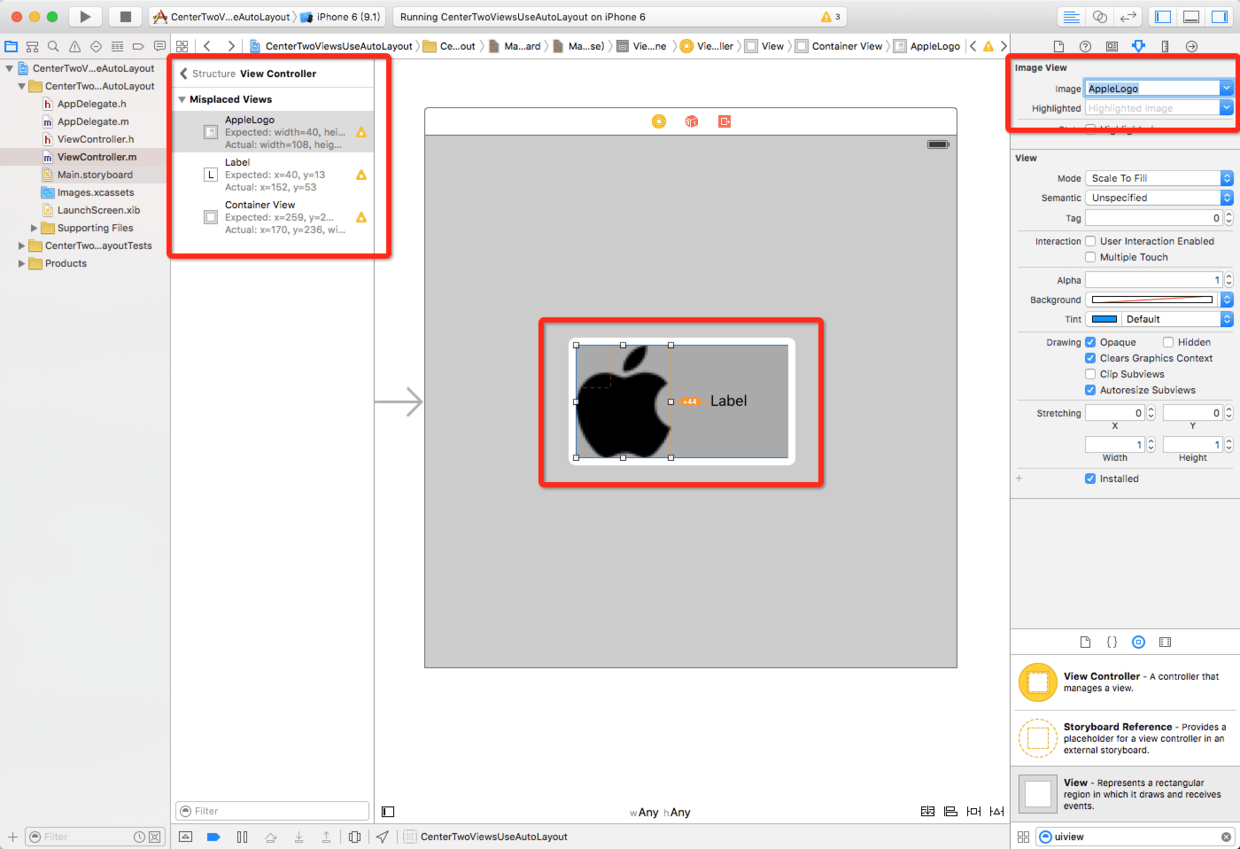1240x849 pixels.
Task: Show the Code Snippet library
Action: click(1112, 642)
